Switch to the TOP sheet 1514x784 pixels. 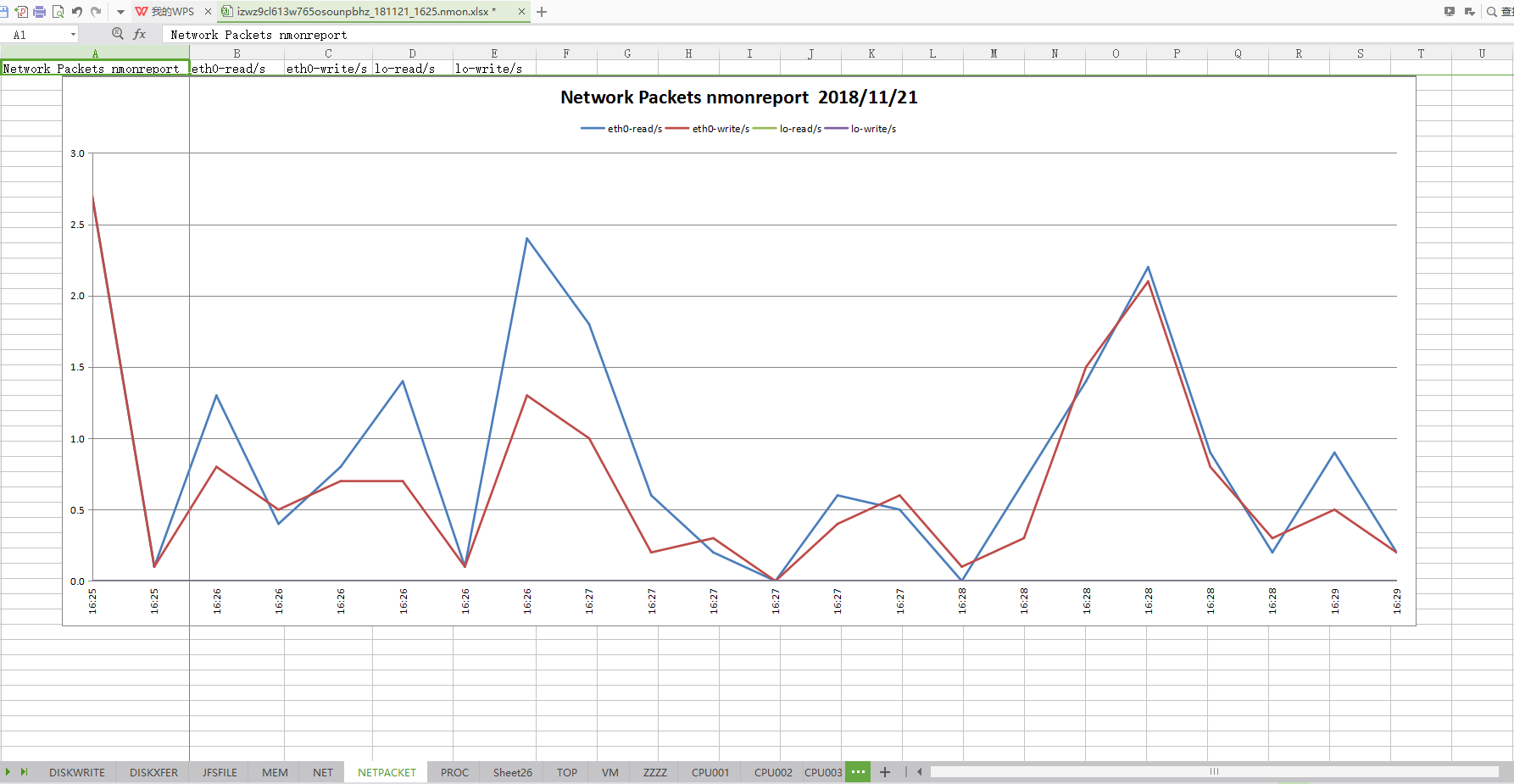(567, 772)
